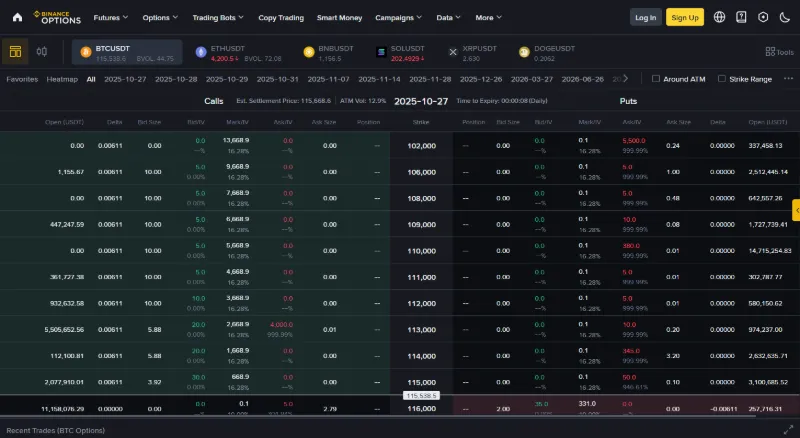Click put Ask/IV 5,500.0 on 102,000 row
Viewport: 800px width, 438px height.
point(634,140)
